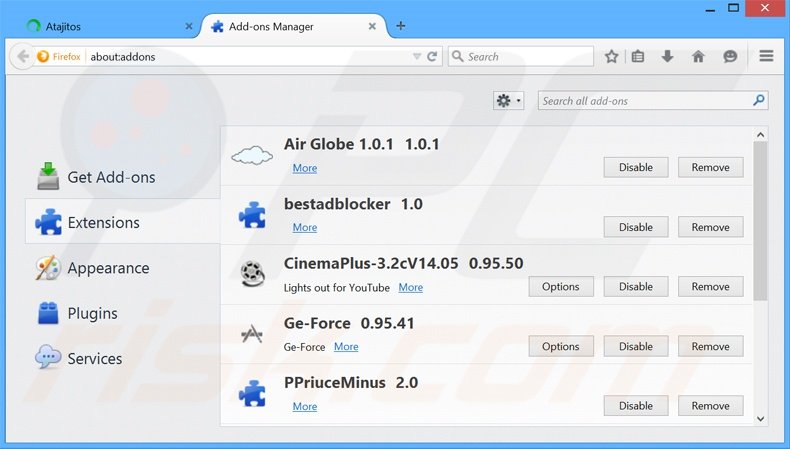Select the Air Globe 1.0.1 extension title
This screenshot has width=790, height=449.
pos(362,144)
